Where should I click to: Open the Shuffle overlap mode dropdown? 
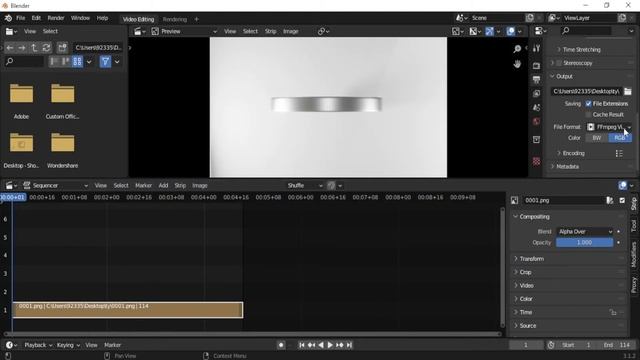304,186
